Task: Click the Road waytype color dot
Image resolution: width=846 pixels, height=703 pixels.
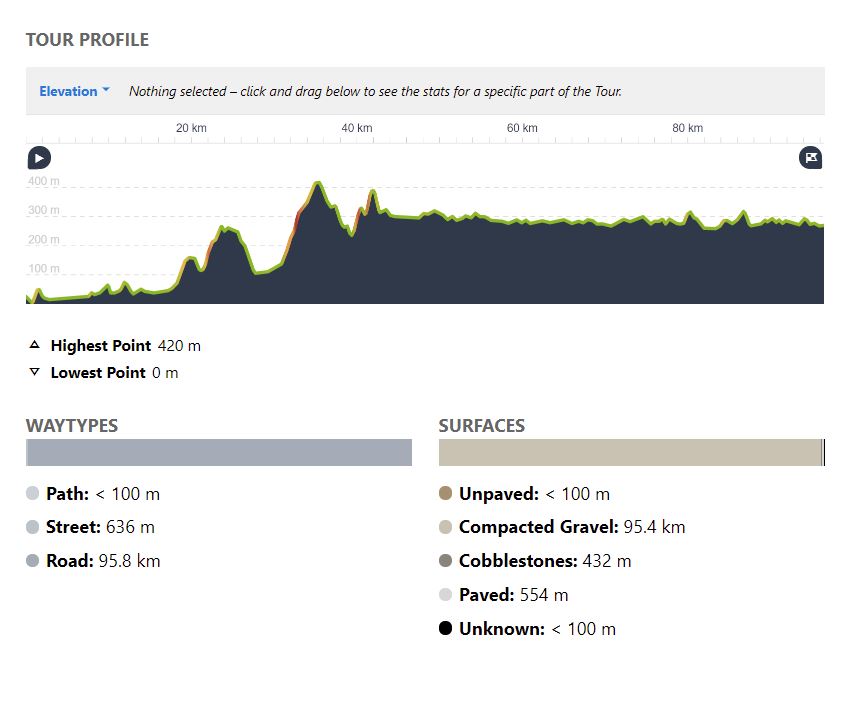Action: [x=33, y=561]
